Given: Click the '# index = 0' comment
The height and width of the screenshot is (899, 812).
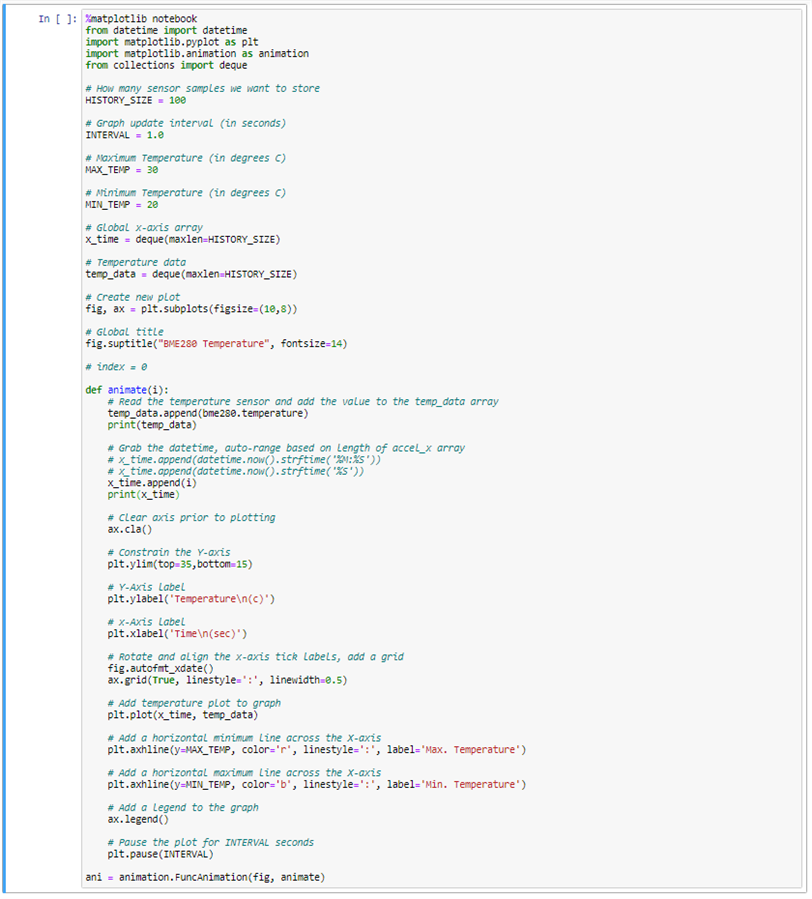Looking at the screenshot, I should [116, 367].
